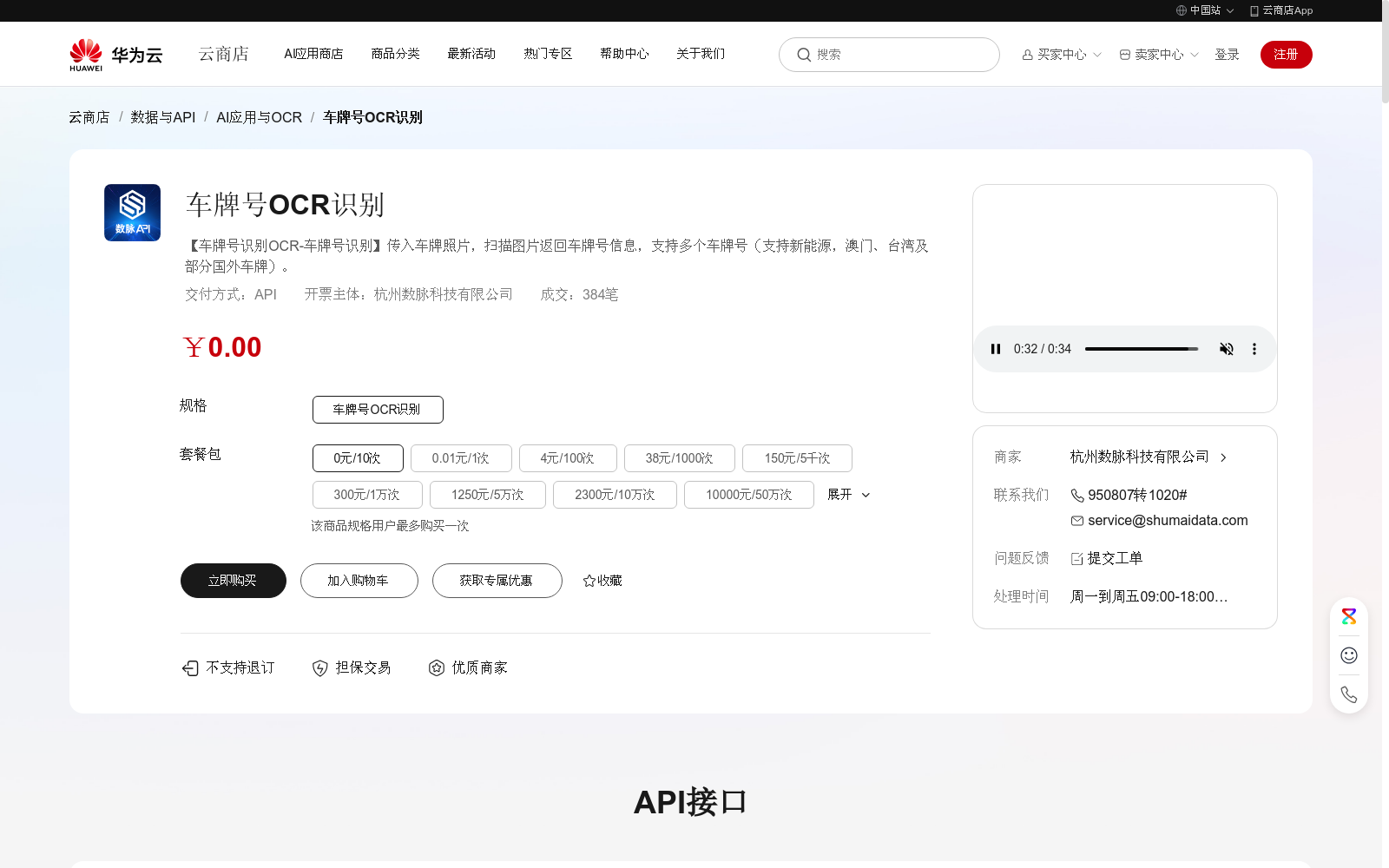Image resolution: width=1389 pixels, height=868 pixels.
Task: Open the 中国站 region dropdown
Action: pyautogui.click(x=1205, y=10)
